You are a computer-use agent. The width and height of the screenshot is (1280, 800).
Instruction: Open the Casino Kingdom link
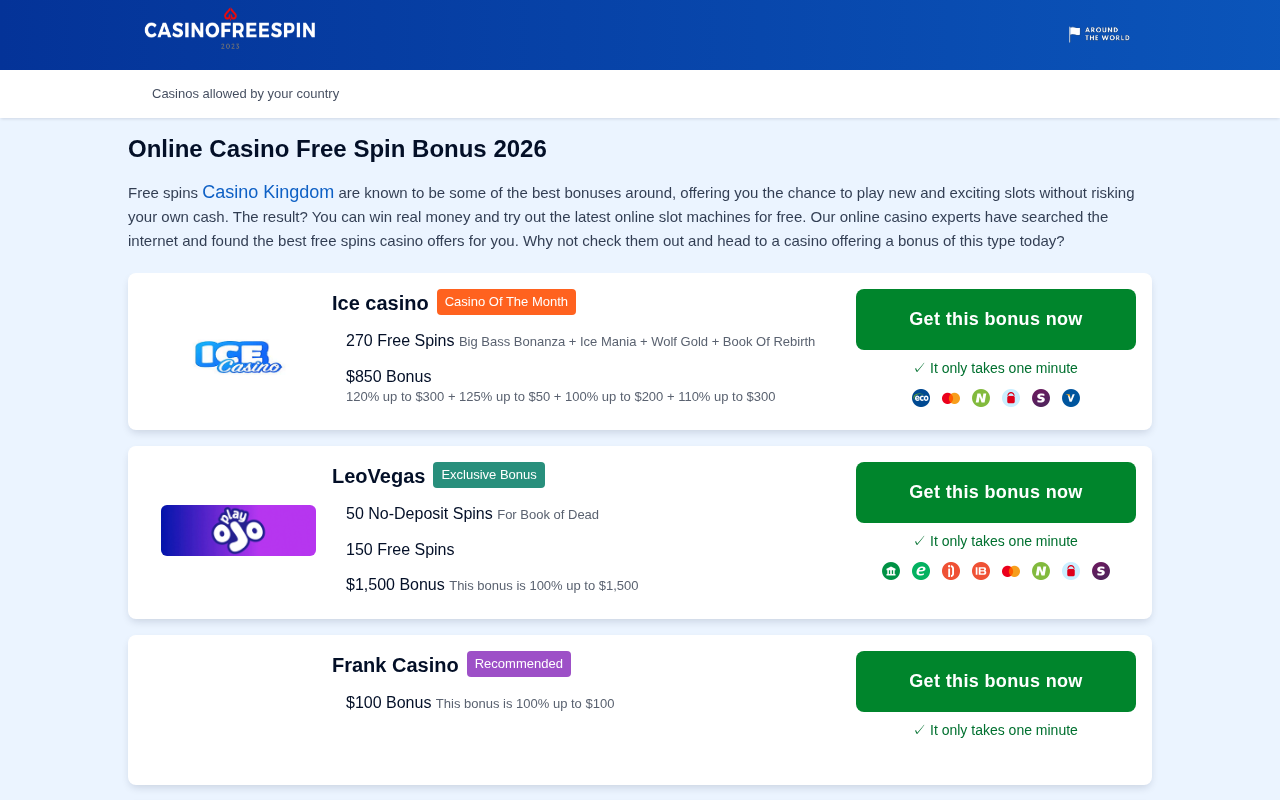(268, 192)
